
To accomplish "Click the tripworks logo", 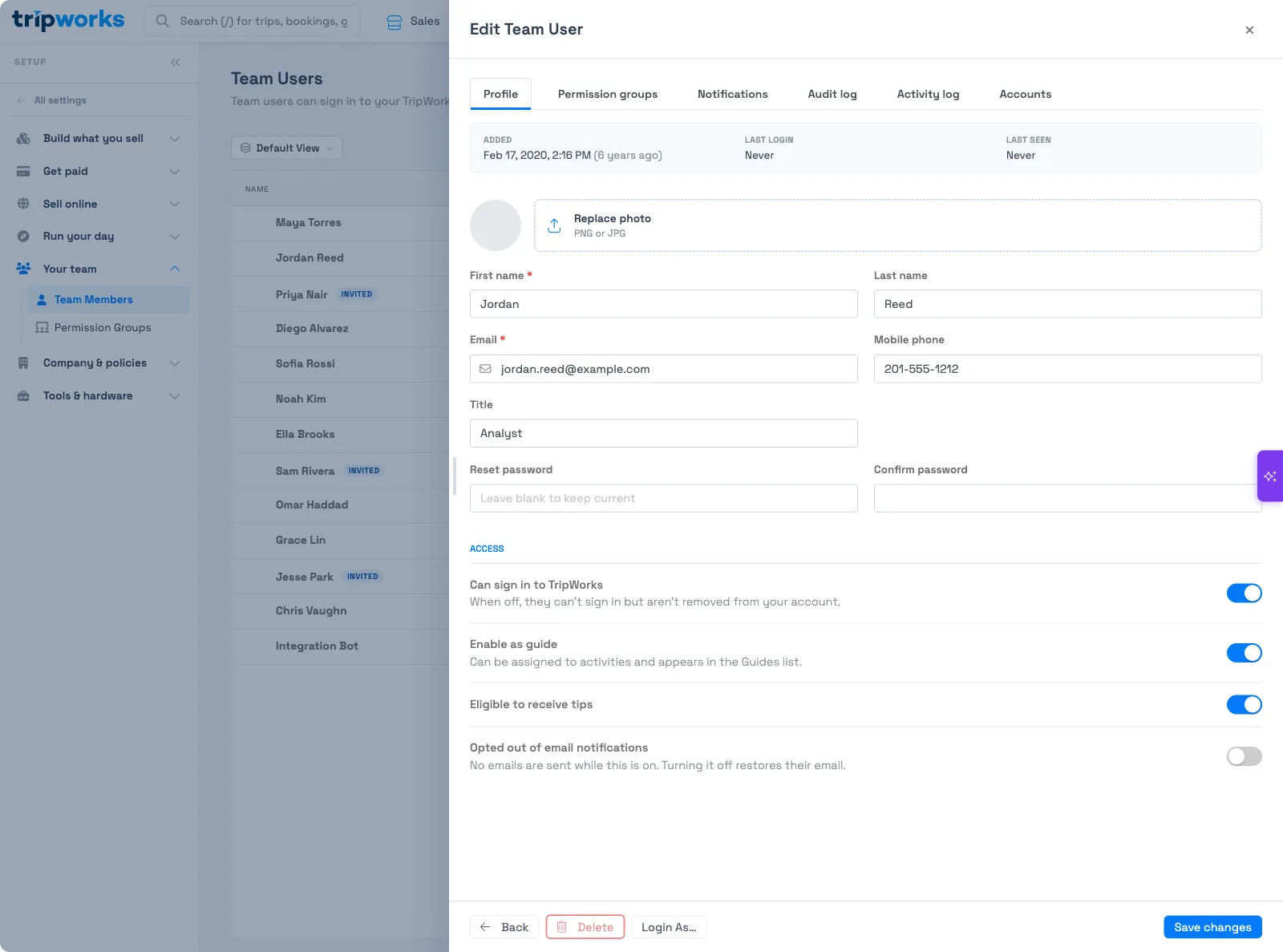I will (x=68, y=20).
